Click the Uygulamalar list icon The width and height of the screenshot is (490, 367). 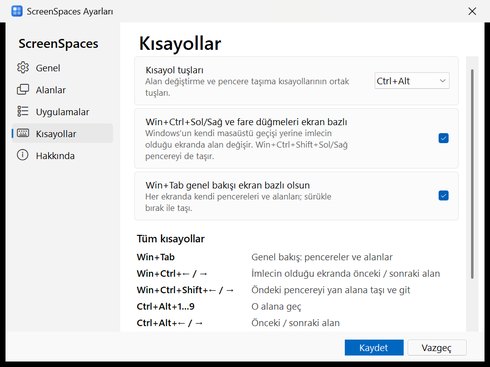[x=23, y=111]
